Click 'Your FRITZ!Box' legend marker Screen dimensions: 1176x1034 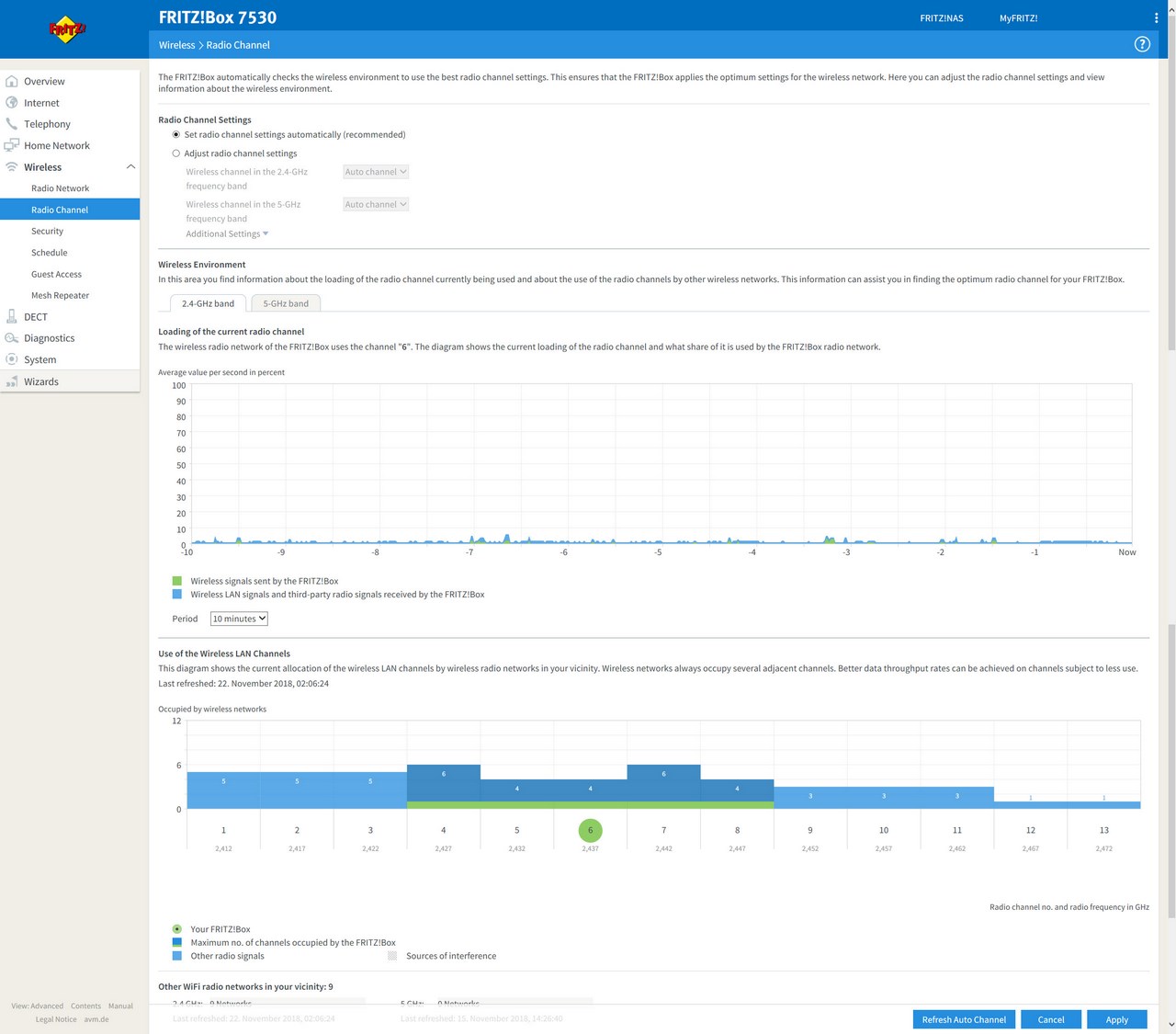[177, 929]
